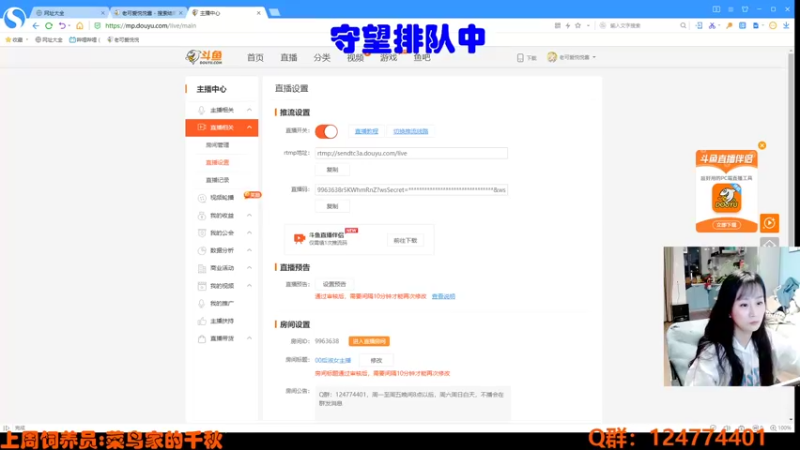The height and width of the screenshot is (450, 800).
Task: Click the Douyu fish logo
Action: click(204, 57)
